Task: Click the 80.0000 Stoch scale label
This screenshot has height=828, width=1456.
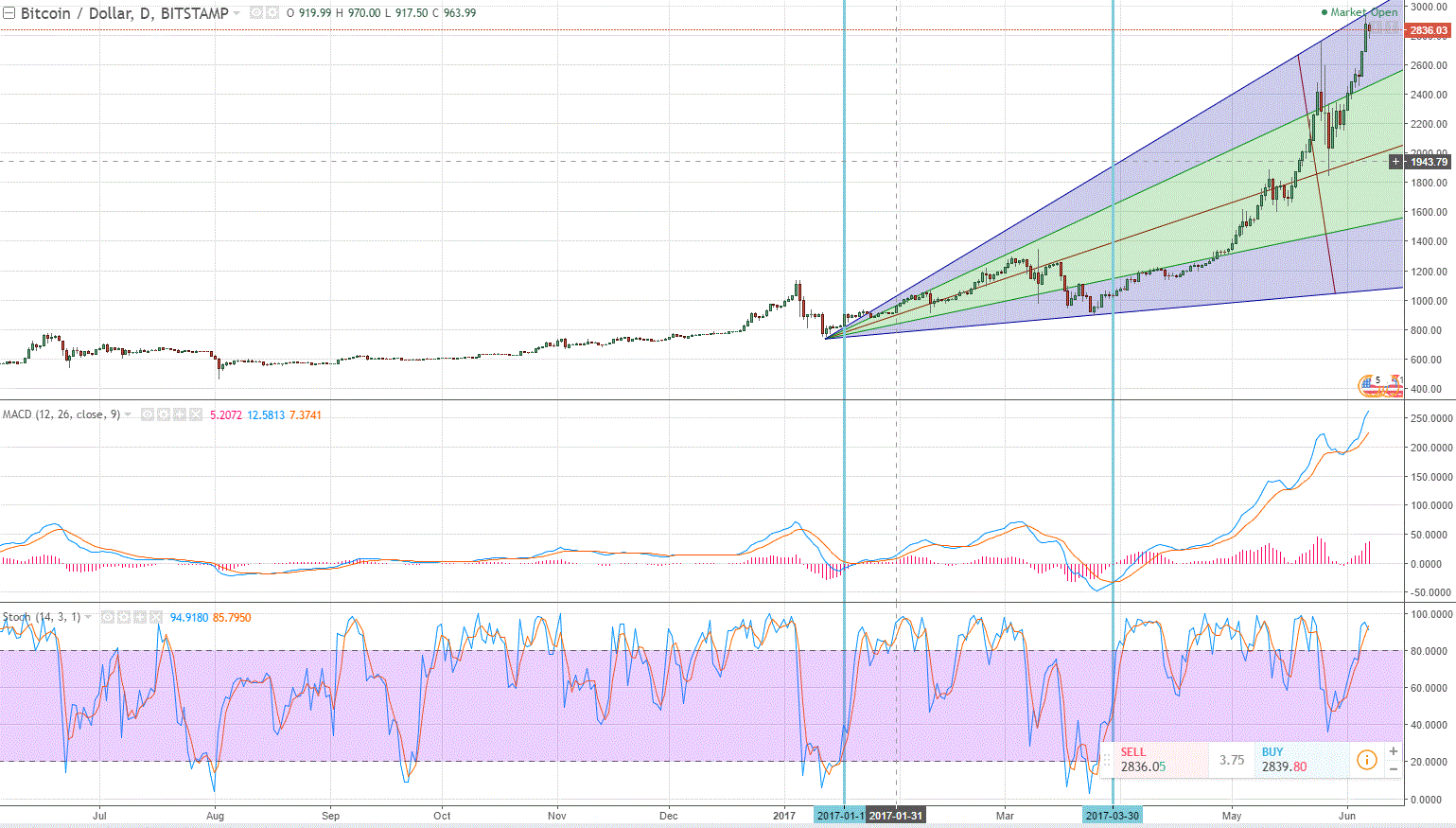Action: [1428, 651]
